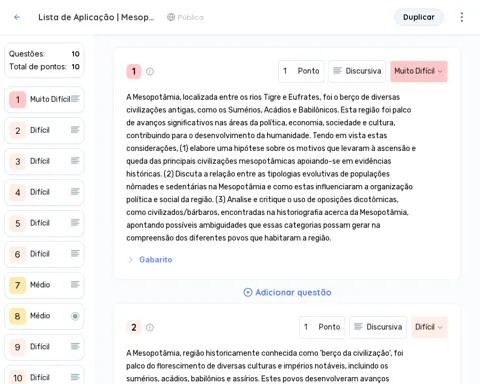The image size is (480, 384).
Task: Select question 9 Difícil in sidebar
Action: point(44,347)
